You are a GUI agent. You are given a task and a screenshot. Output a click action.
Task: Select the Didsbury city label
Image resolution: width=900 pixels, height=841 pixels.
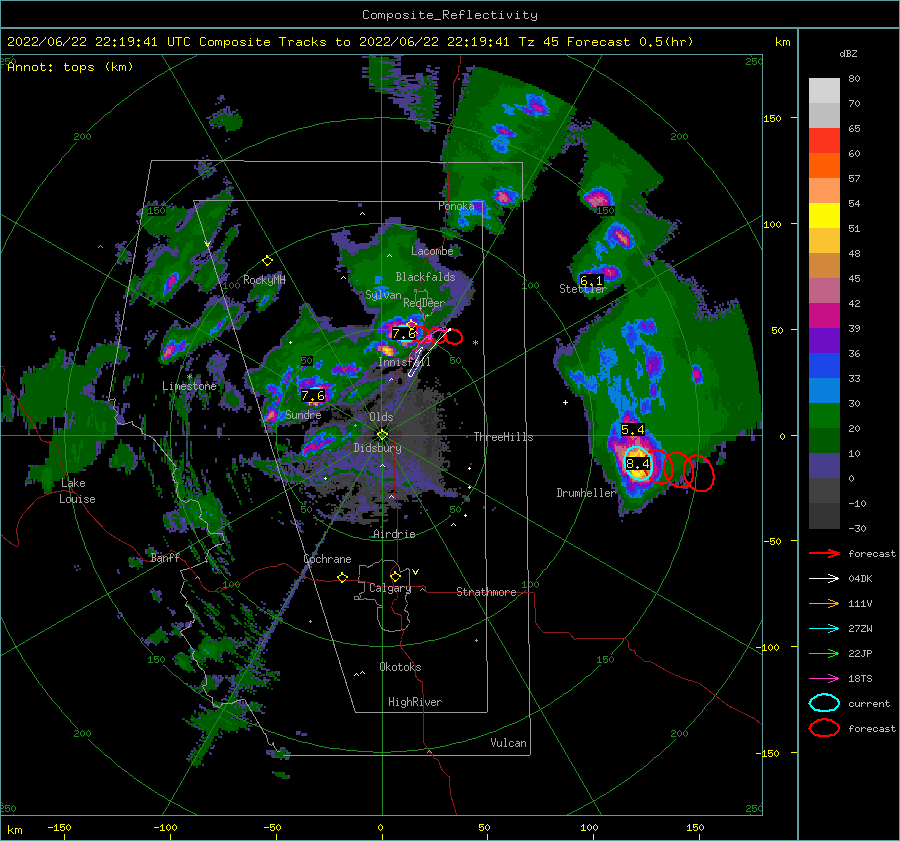coord(378,448)
